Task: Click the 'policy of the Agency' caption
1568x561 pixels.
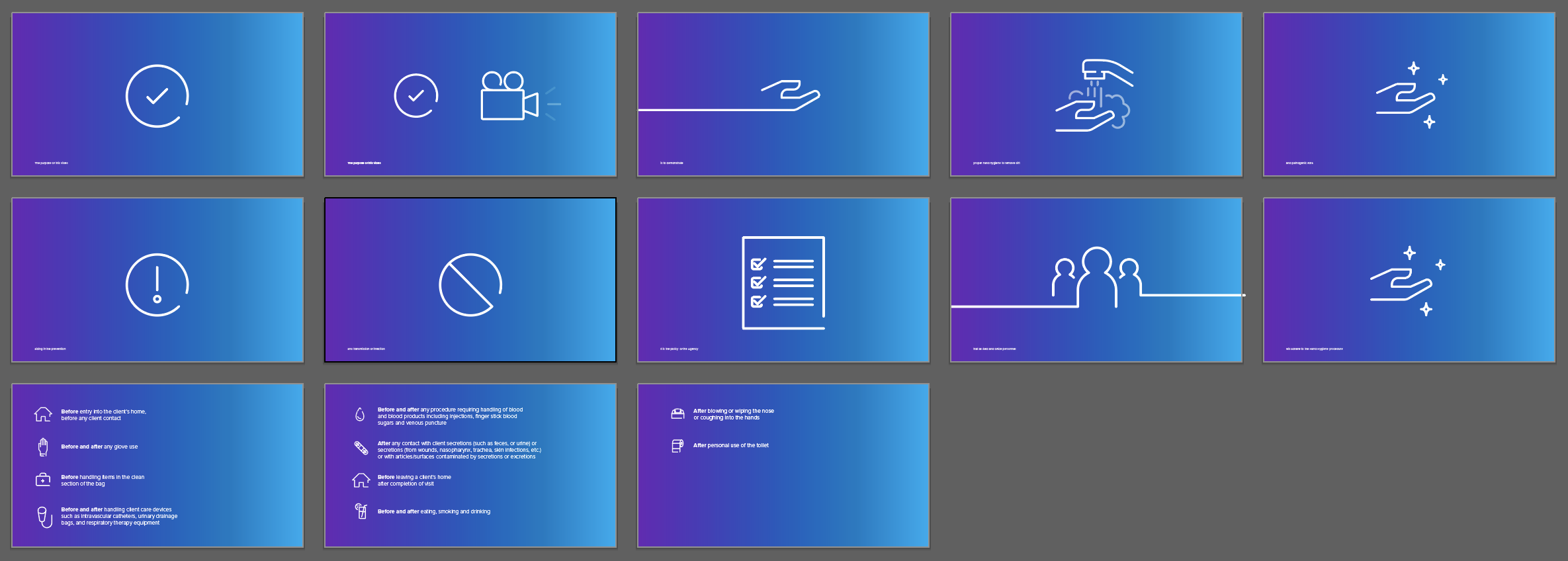Action: [x=679, y=349]
